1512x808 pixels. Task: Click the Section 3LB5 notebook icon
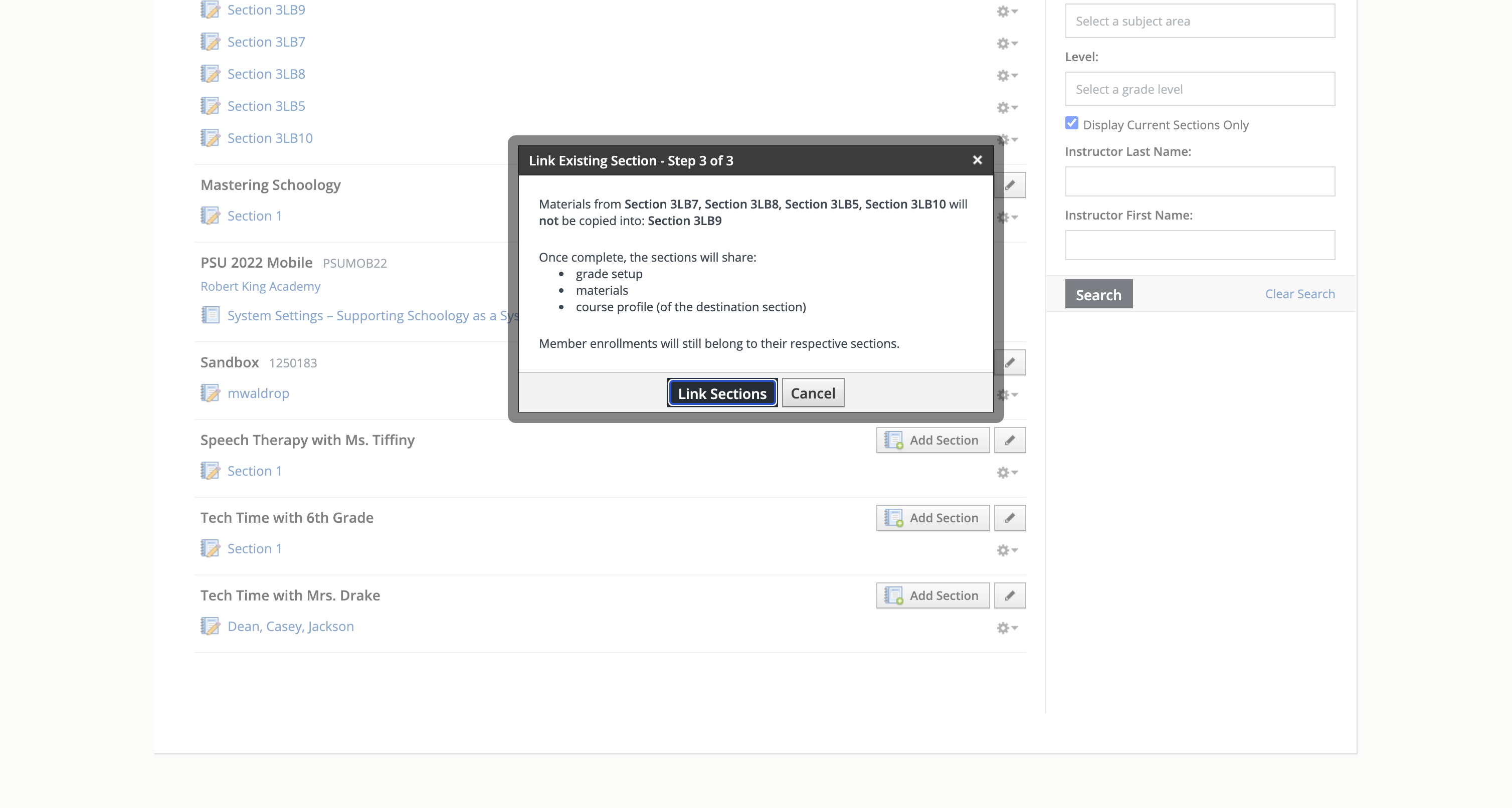[210, 106]
